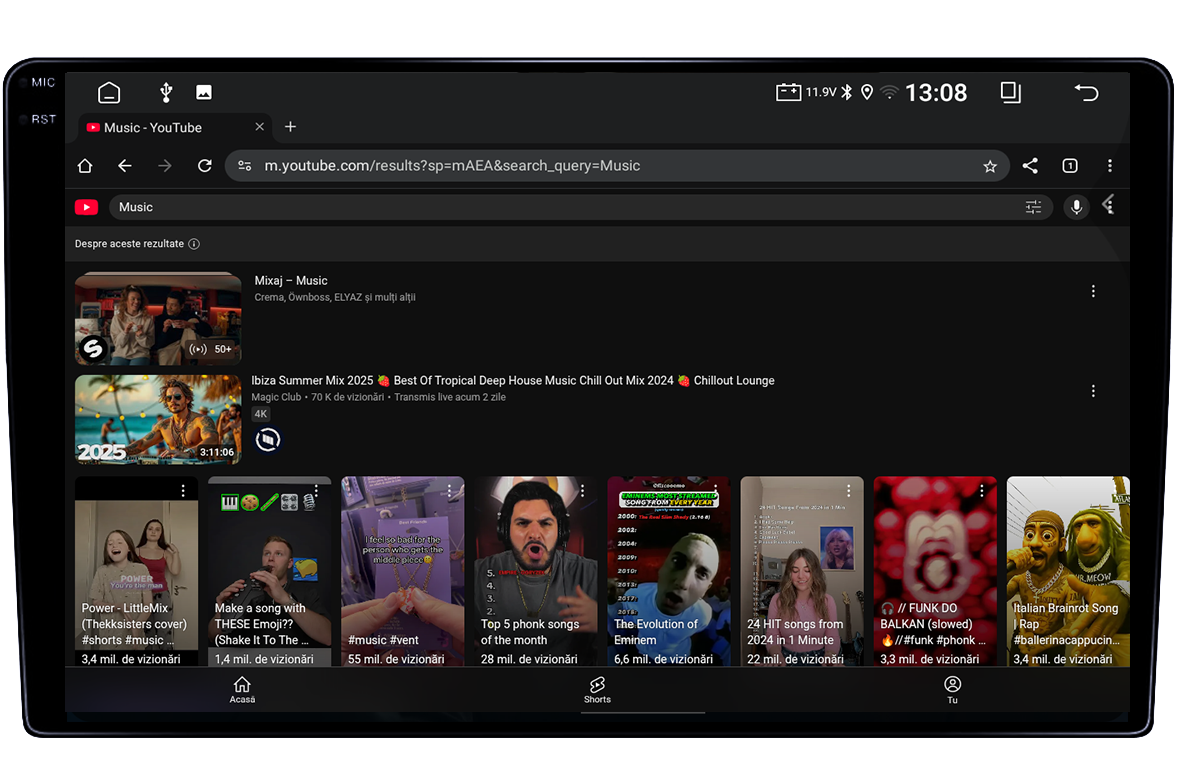Tap the microphone voice search icon
1179x768 pixels.
1076,207
